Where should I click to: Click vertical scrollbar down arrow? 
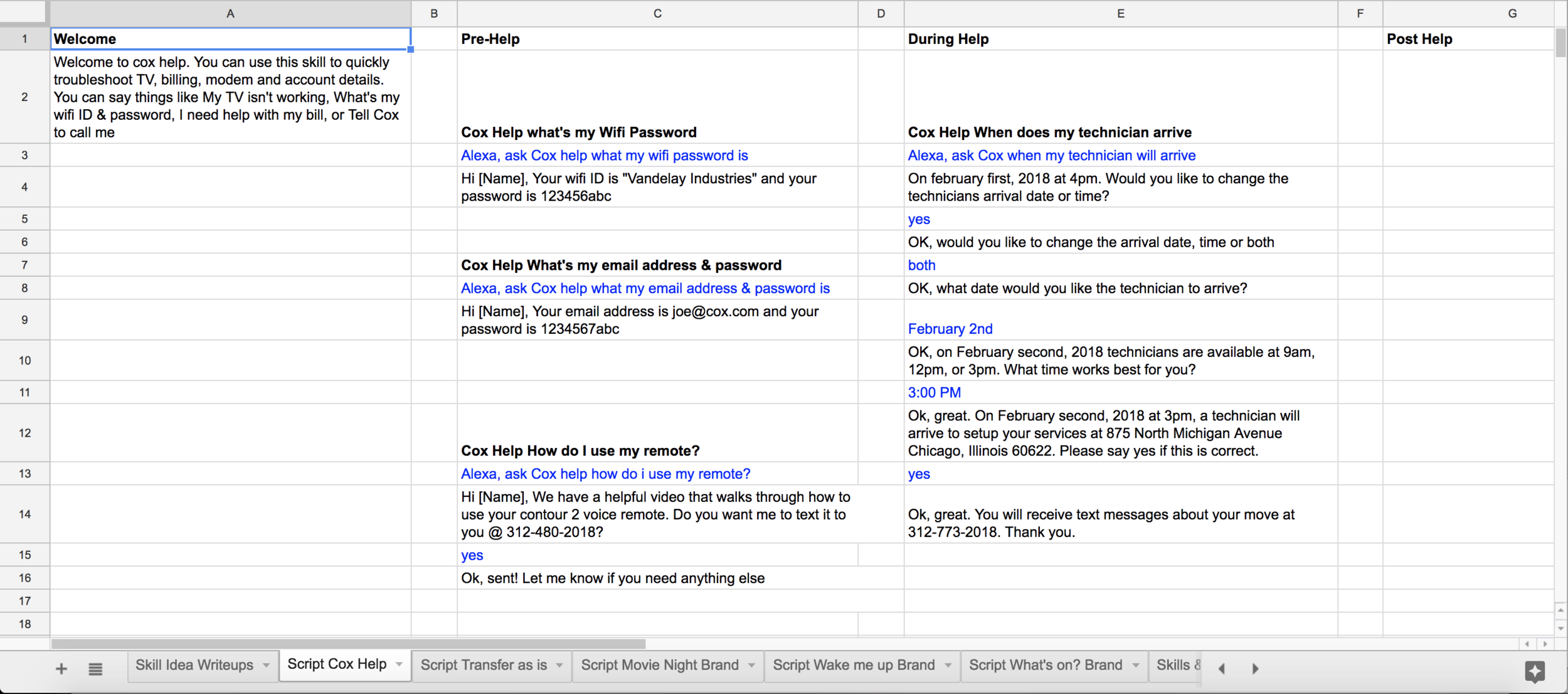pyautogui.click(x=1560, y=628)
